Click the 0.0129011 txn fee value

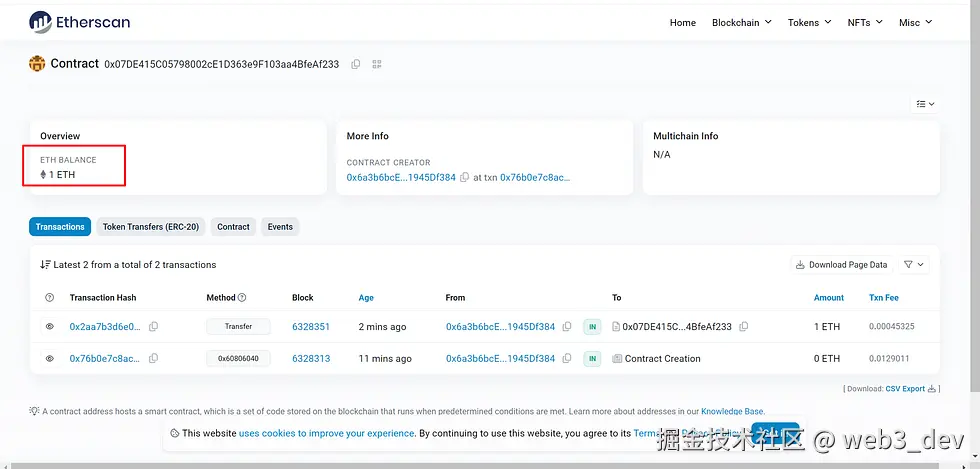[889, 358]
